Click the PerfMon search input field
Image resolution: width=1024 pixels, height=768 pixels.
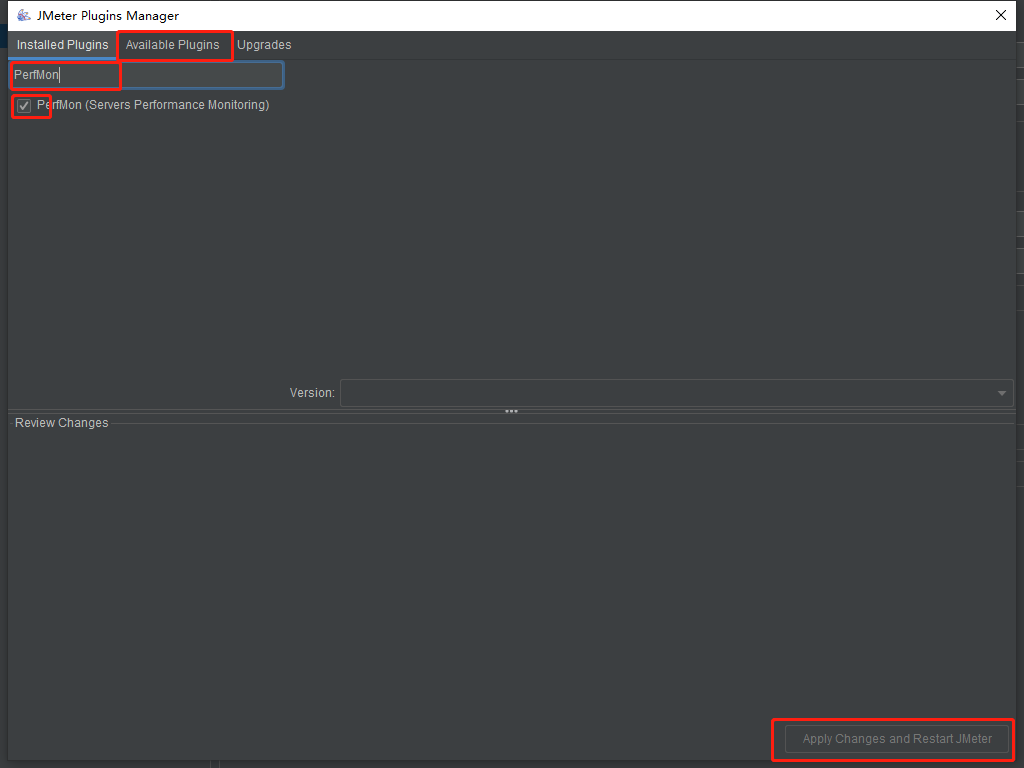[x=147, y=75]
